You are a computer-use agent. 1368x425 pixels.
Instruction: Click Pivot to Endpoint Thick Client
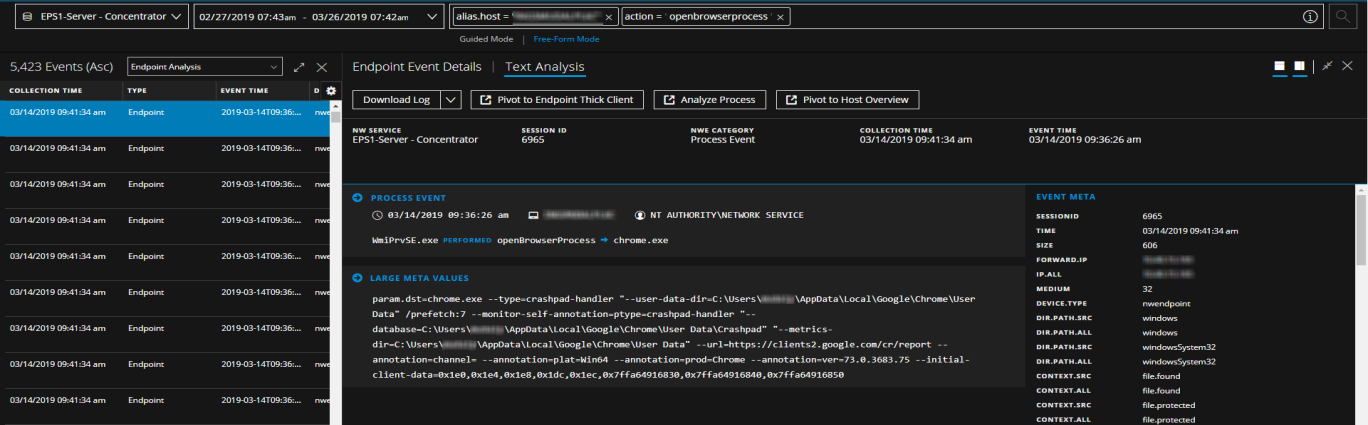557,100
